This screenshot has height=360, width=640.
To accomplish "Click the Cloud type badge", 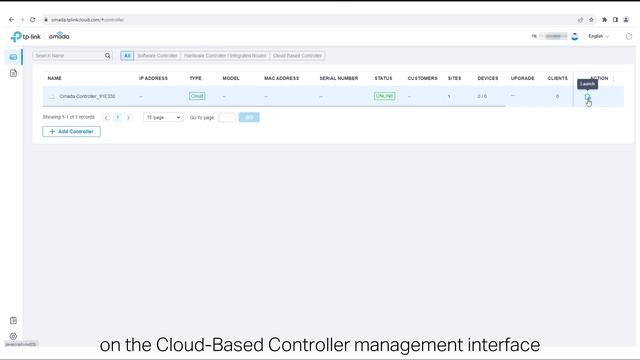I will coord(197,96).
